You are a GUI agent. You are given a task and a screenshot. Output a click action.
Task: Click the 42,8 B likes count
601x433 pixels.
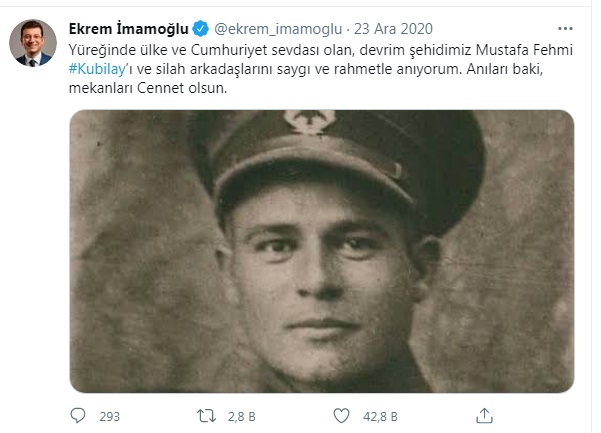tap(380, 417)
